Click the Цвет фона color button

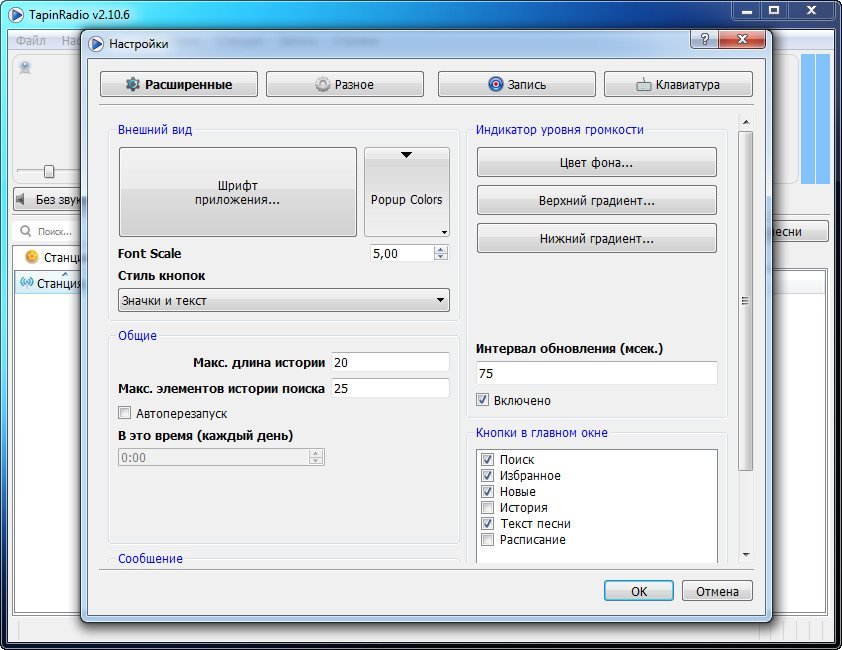(x=596, y=162)
